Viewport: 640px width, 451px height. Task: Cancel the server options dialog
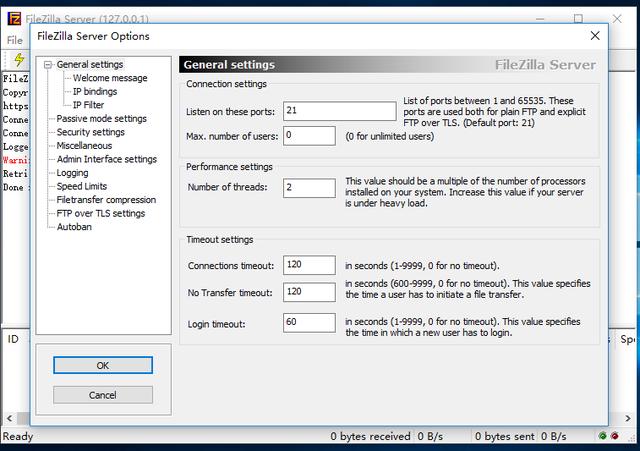coord(103,395)
